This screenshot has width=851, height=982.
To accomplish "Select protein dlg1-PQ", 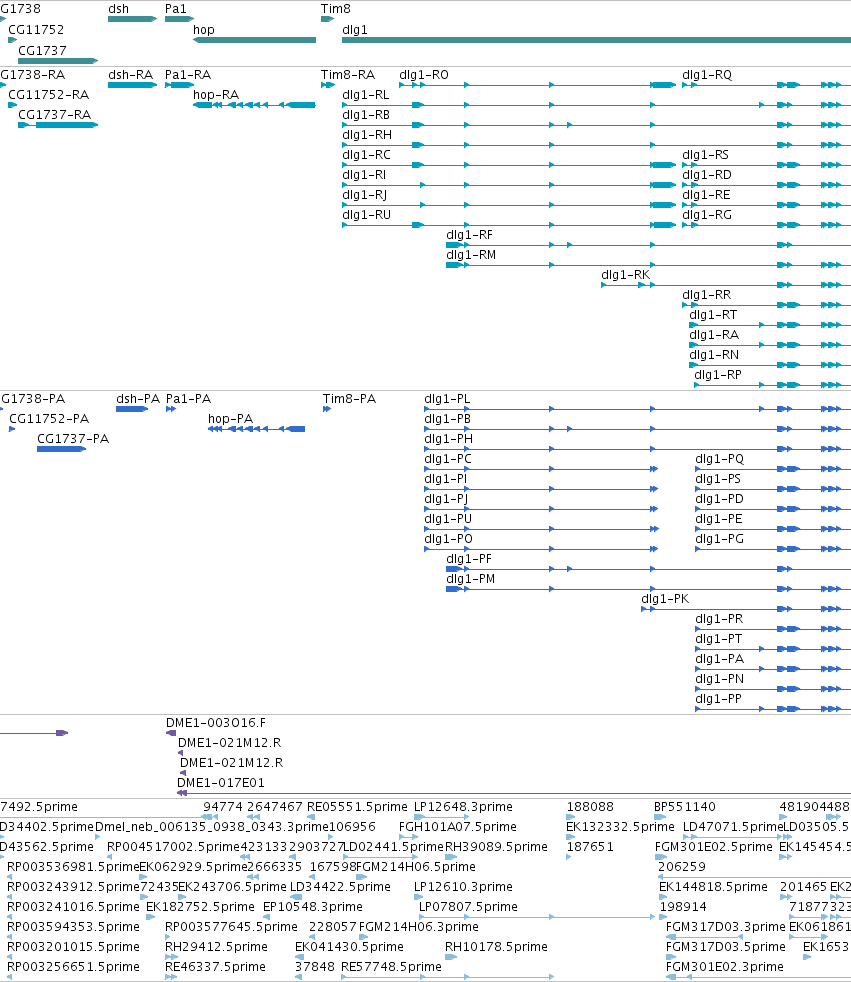I will pyautogui.click(x=719, y=459).
